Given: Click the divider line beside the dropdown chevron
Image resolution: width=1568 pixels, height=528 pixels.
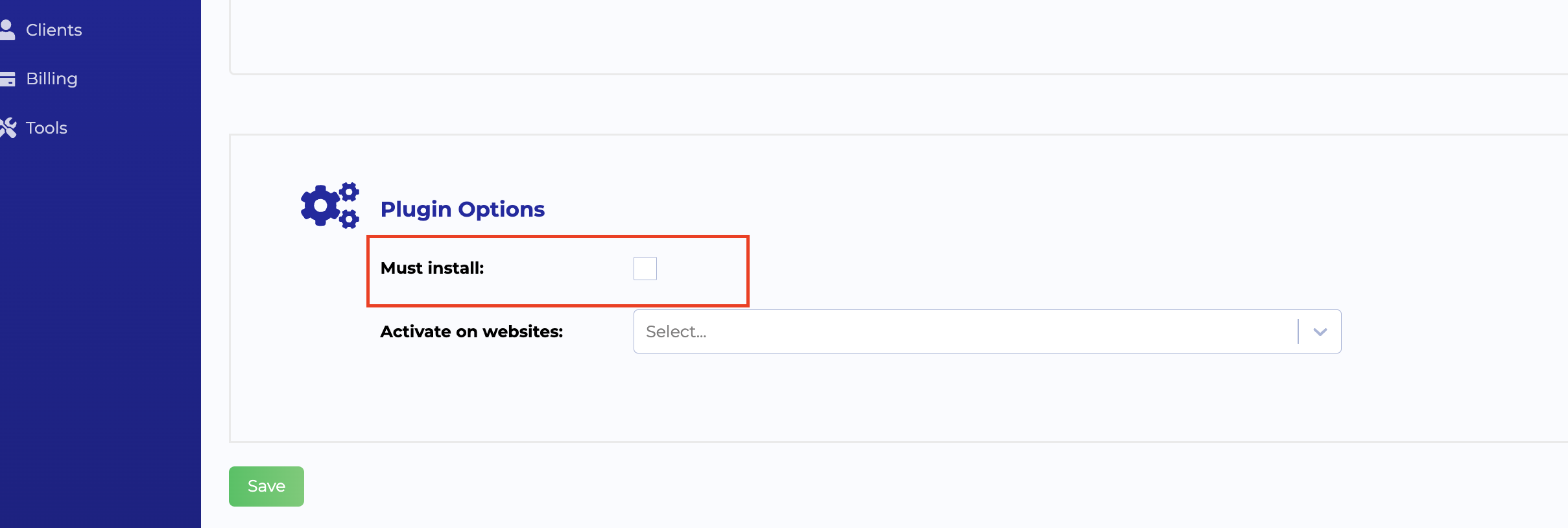Looking at the screenshot, I should pos(1298,331).
